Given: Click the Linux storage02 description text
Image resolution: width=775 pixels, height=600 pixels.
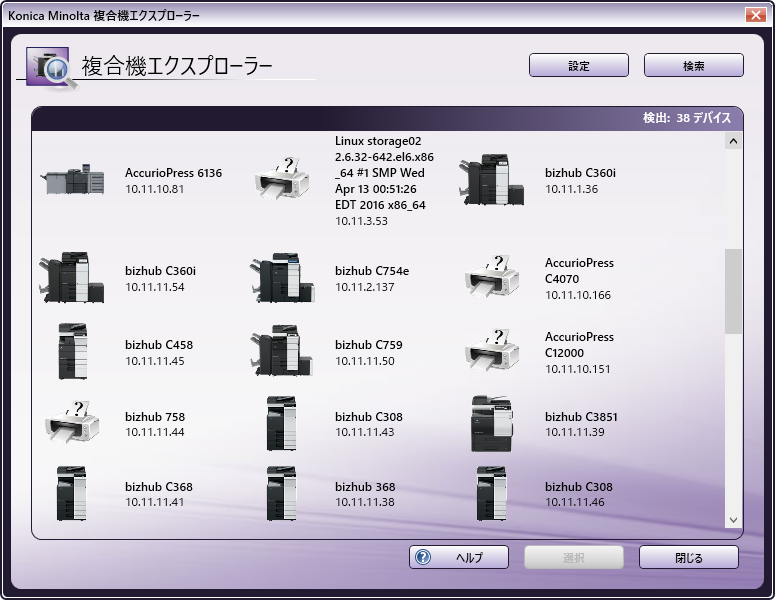Looking at the screenshot, I should (x=384, y=173).
